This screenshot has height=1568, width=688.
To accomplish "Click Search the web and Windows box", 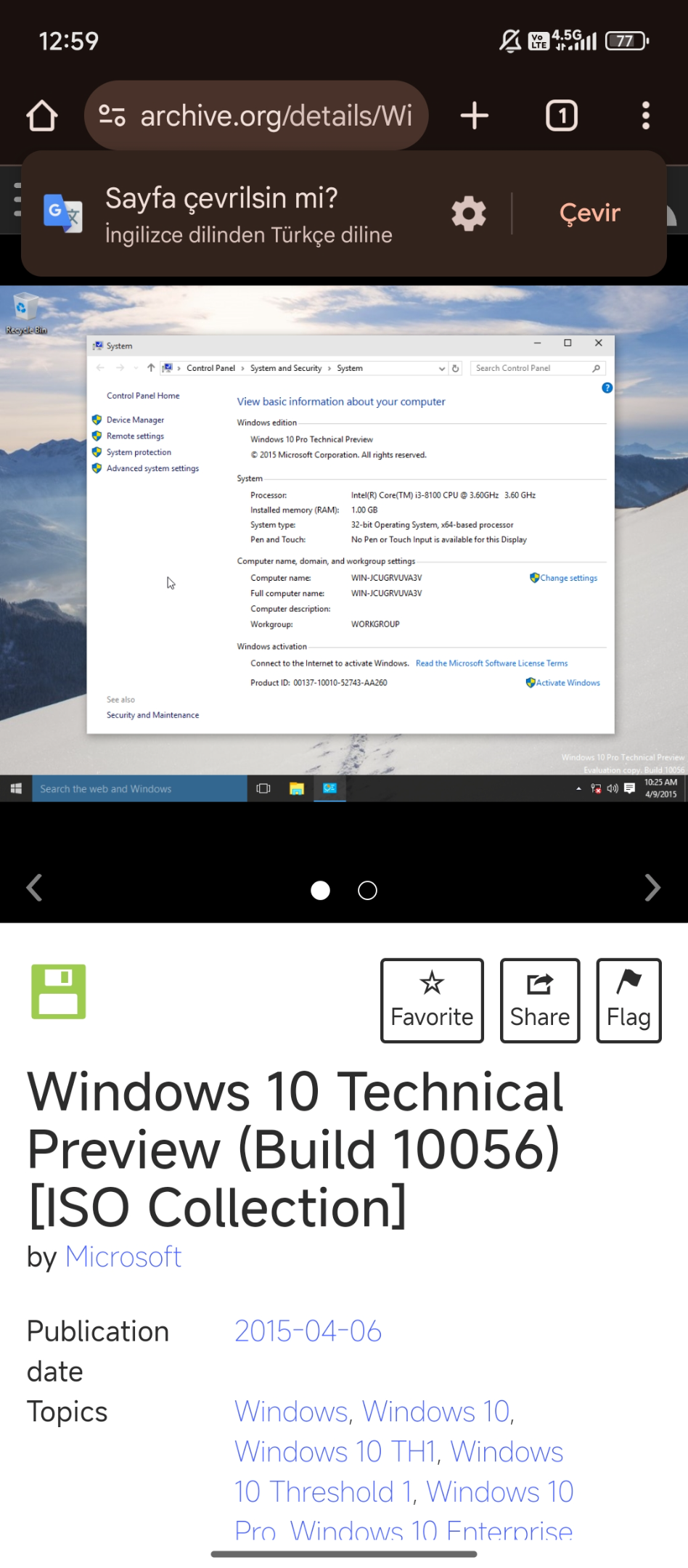I will click(x=139, y=788).
